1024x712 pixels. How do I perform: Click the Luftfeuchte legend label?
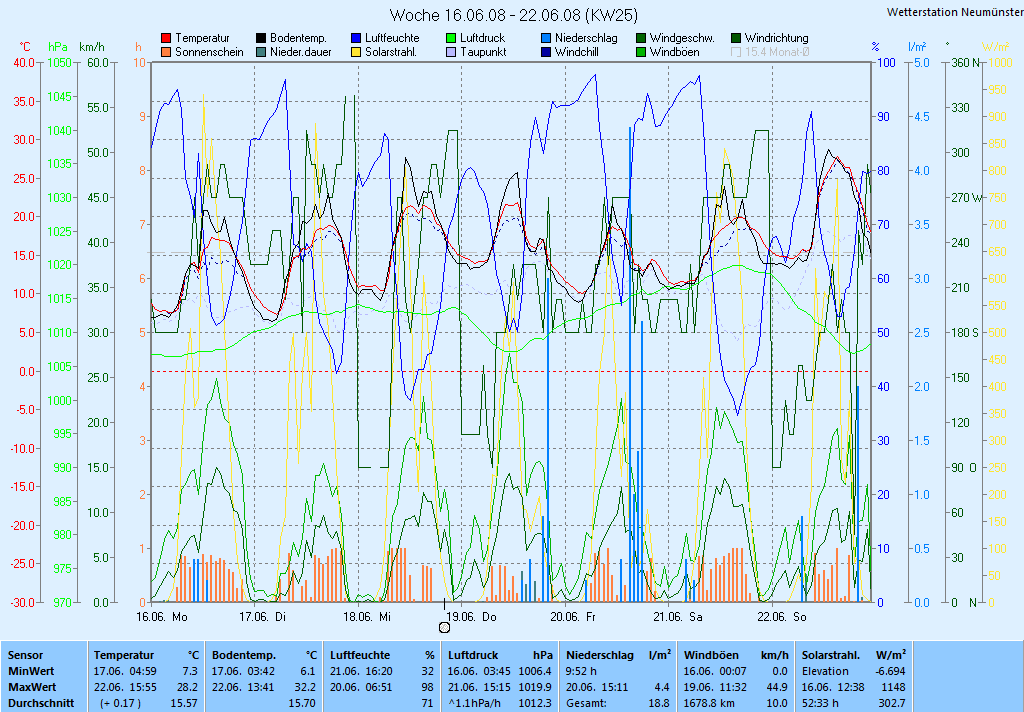(392, 39)
